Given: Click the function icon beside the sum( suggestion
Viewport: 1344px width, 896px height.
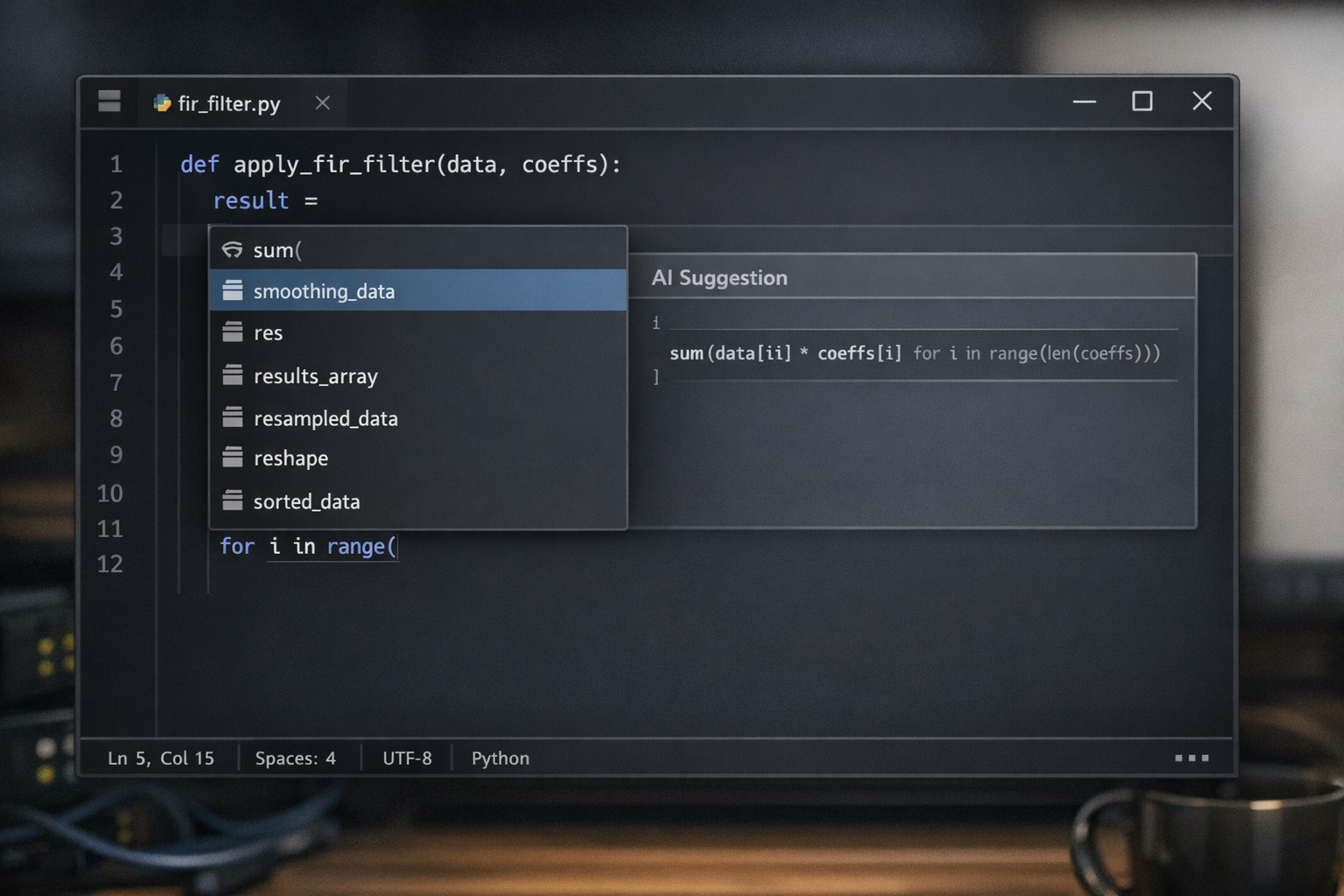Looking at the screenshot, I should (x=232, y=248).
